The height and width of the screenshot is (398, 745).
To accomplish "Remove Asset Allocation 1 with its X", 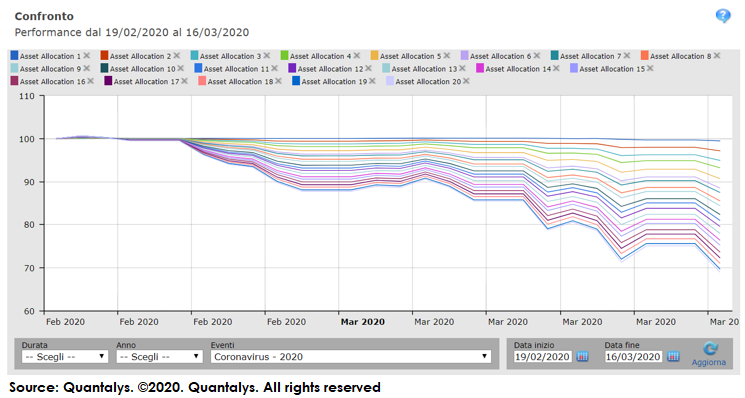I will point(86,56).
